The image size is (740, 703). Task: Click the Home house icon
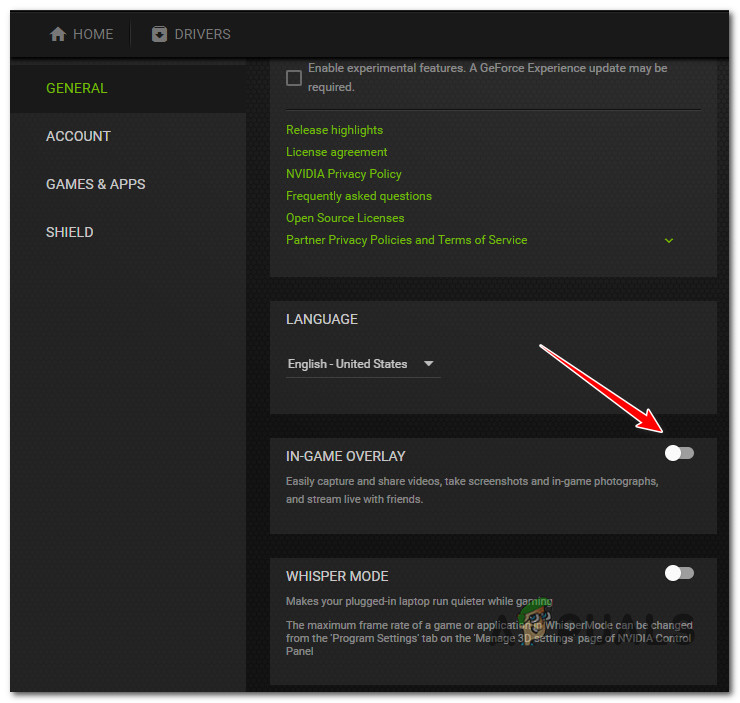pos(58,34)
